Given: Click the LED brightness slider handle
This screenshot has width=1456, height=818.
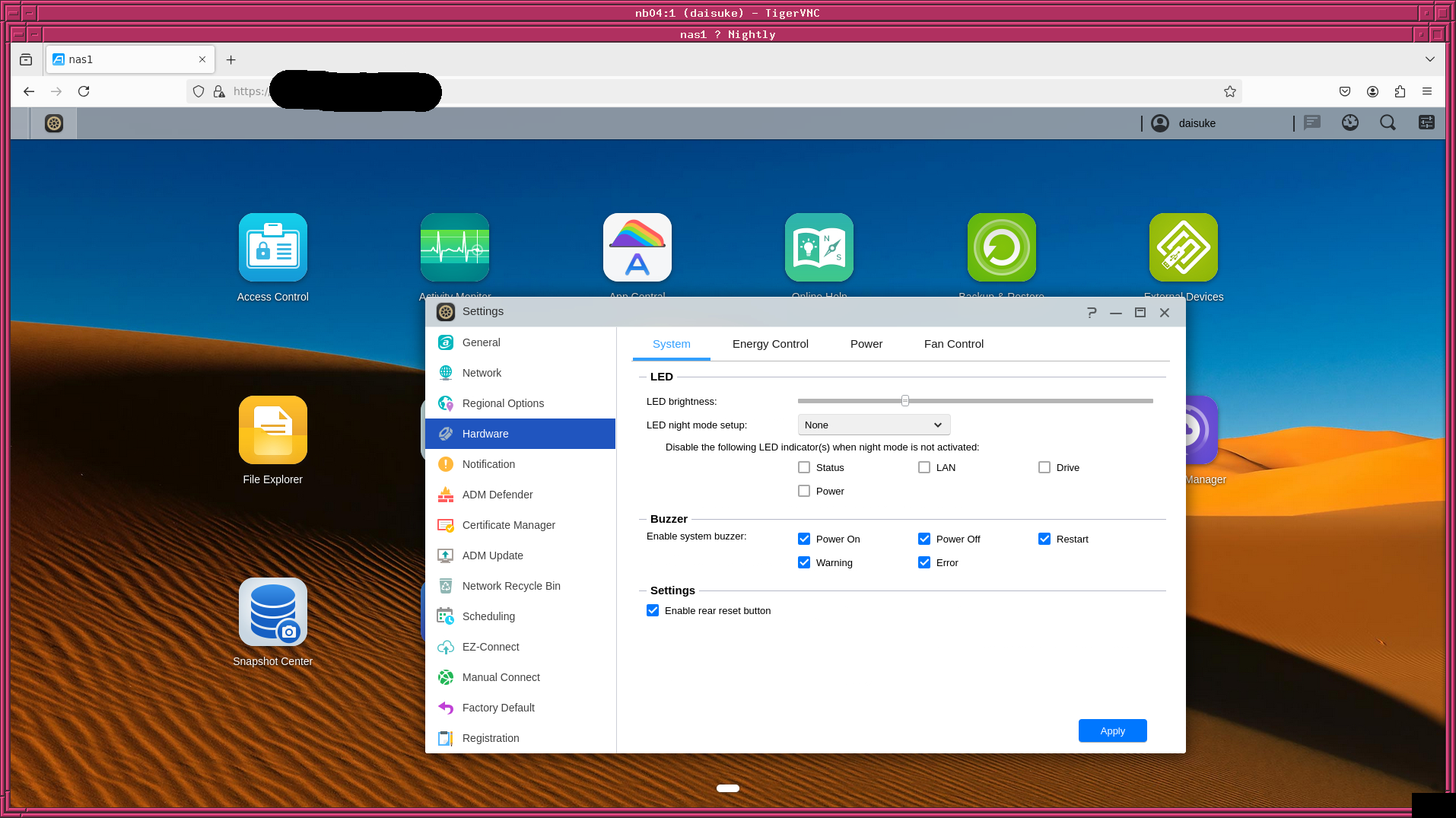Looking at the screenshot, I should pyautogui.click(x=904, y=401).
